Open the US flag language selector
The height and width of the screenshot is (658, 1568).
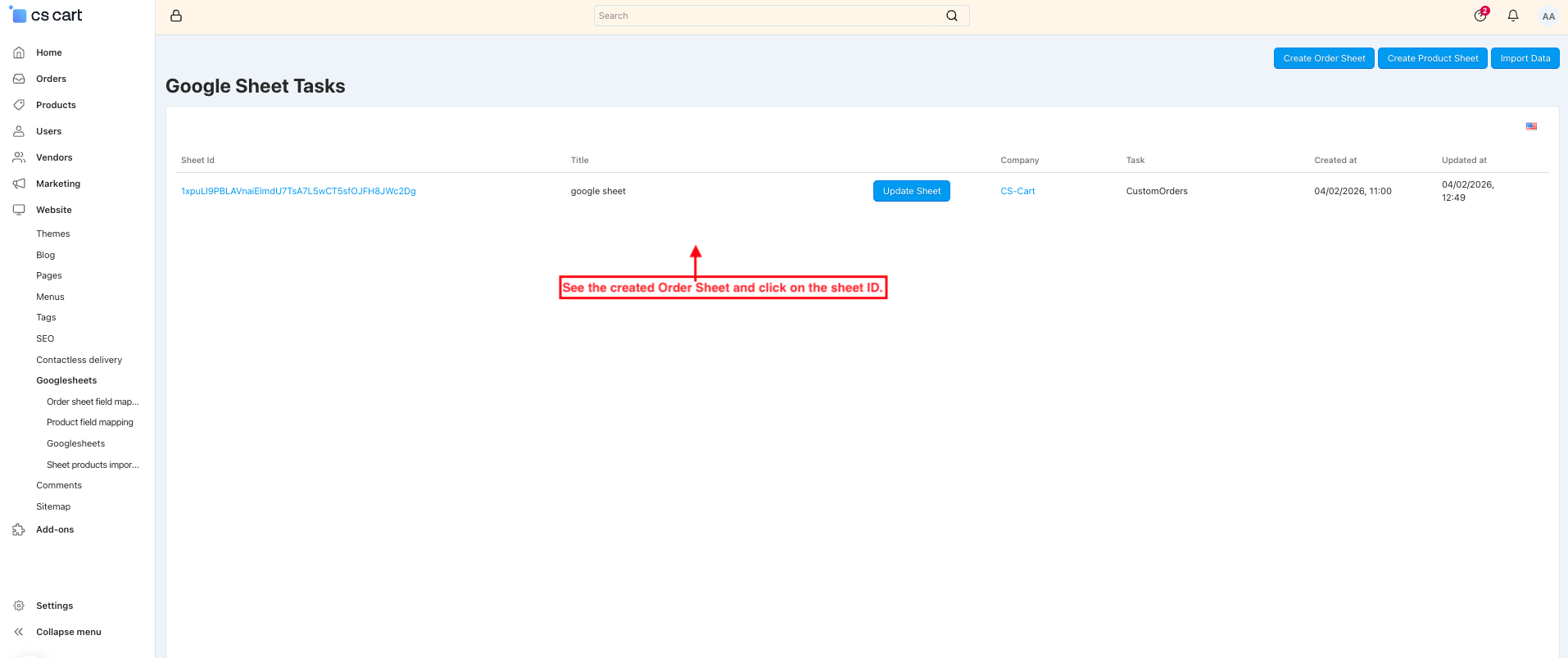tap(1531, 126)
